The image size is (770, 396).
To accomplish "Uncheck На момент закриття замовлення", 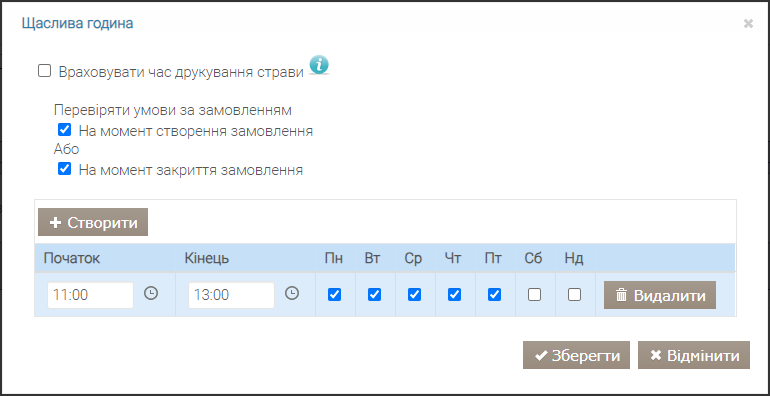I will click(64, 169).
